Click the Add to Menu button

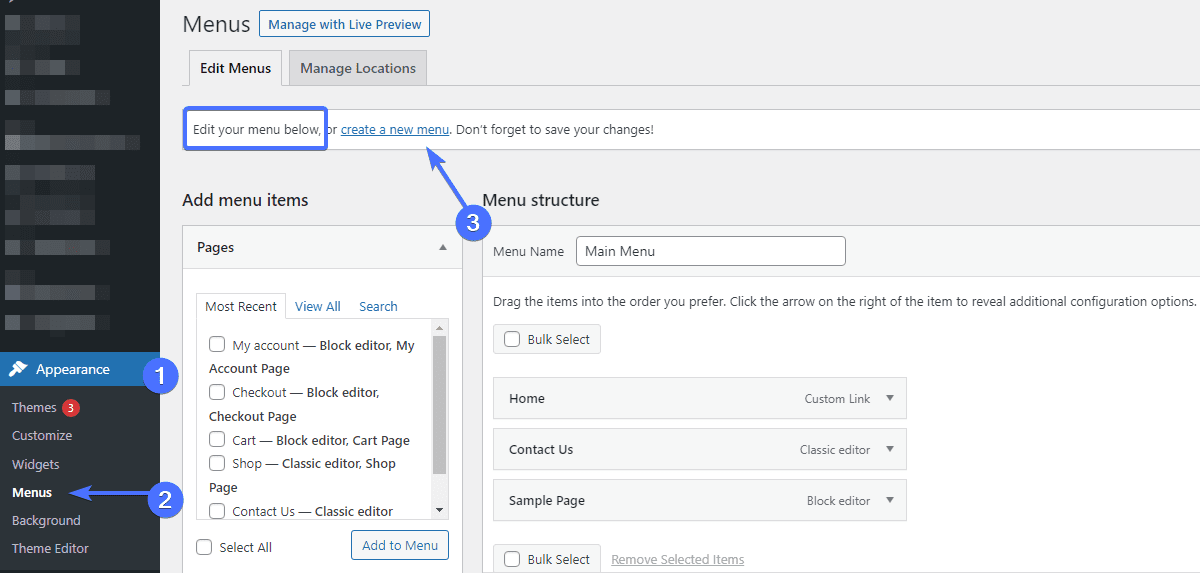(x=400, y=545)
